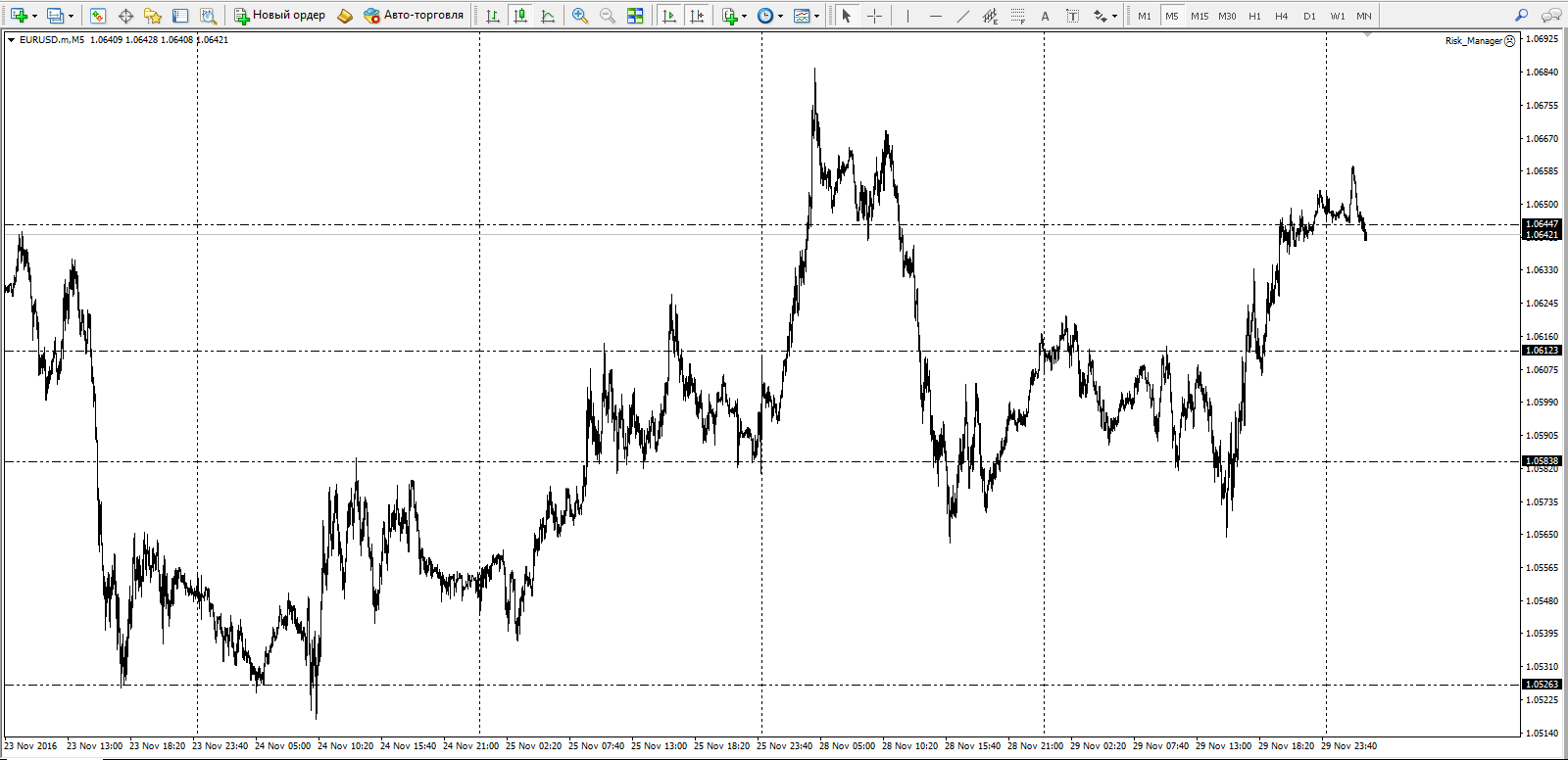Zoom in on the chart

(580, 16)
